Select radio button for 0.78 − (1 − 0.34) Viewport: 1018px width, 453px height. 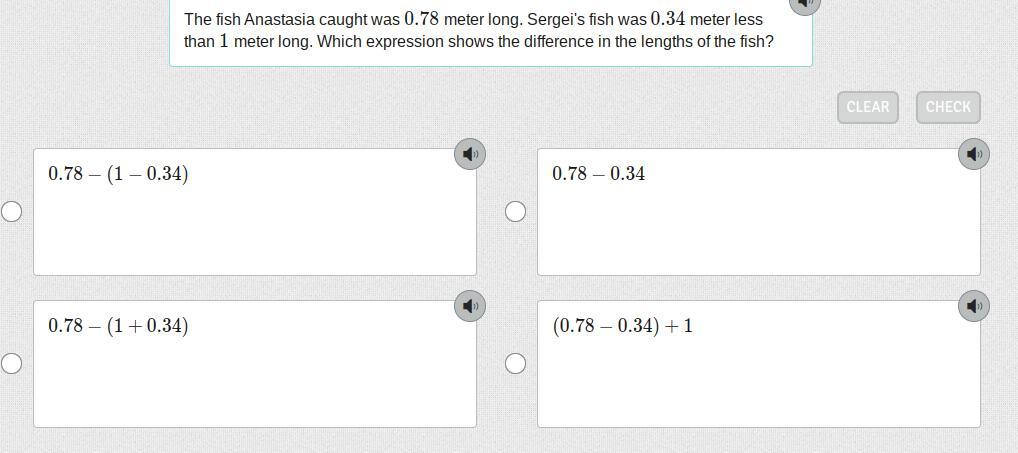click(x=12, y=211)
